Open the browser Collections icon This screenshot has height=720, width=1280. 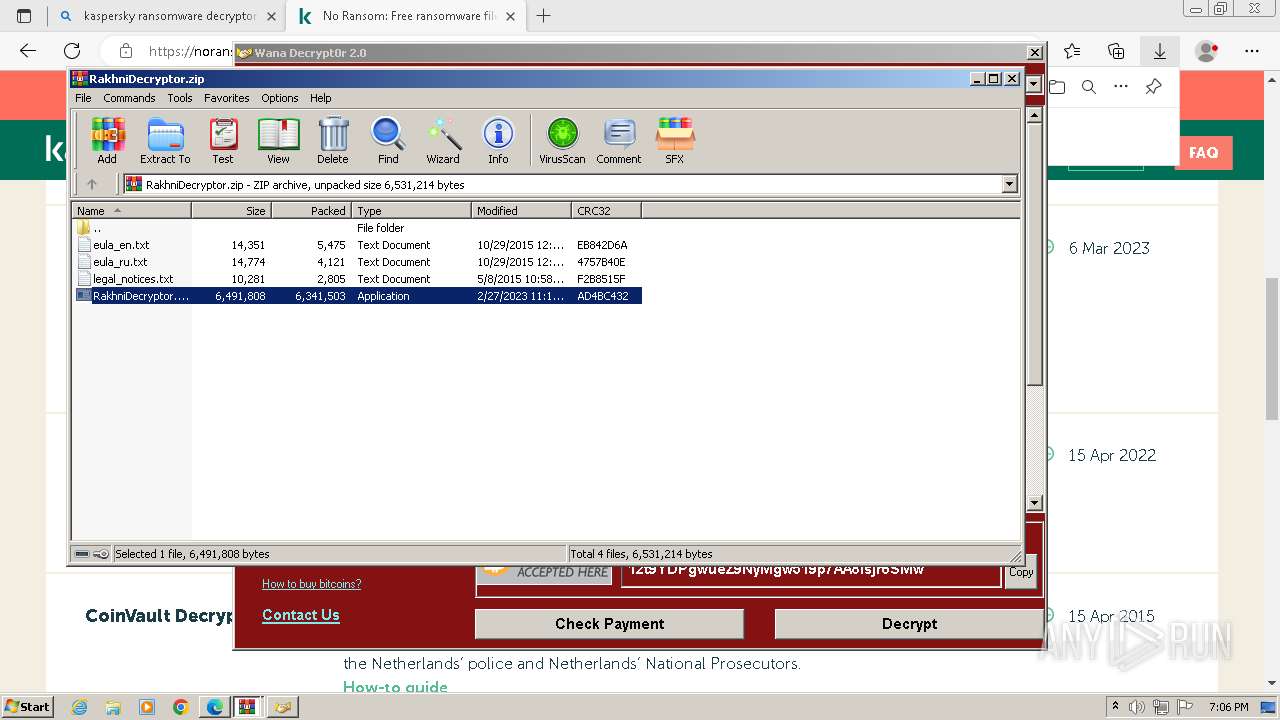point(1116,51)
